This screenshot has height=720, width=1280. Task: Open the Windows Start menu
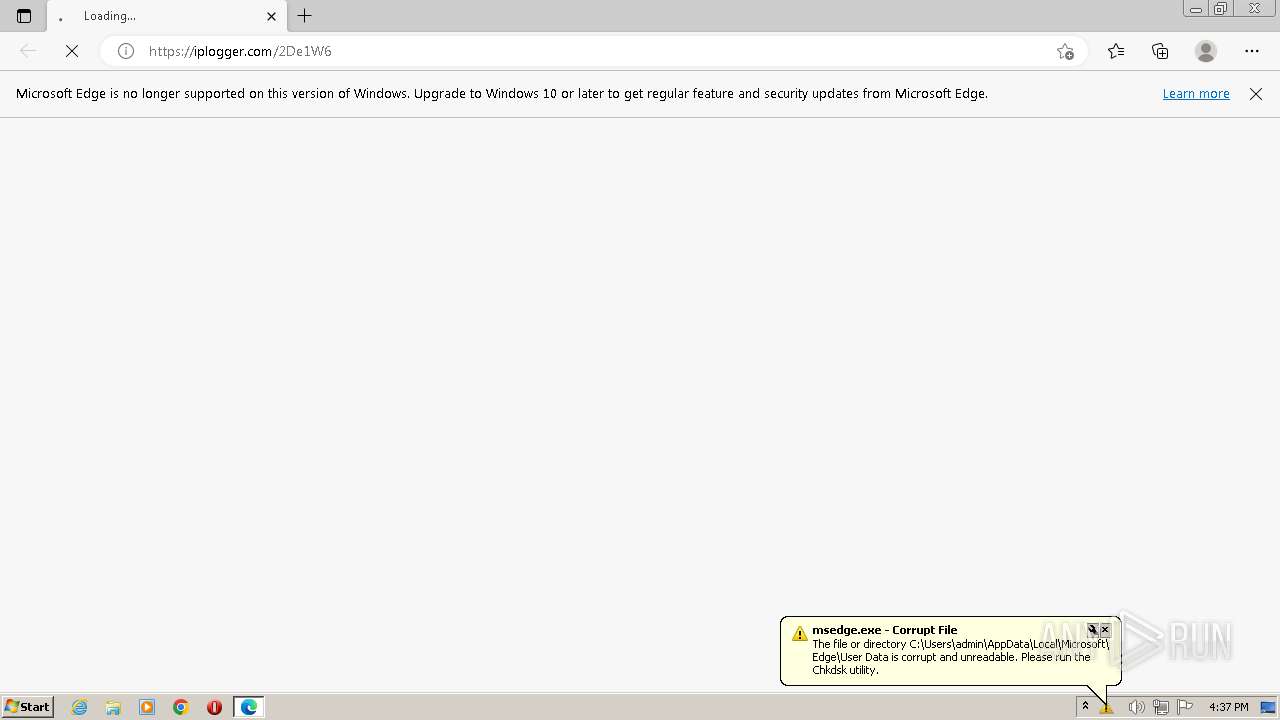(28, 707)
